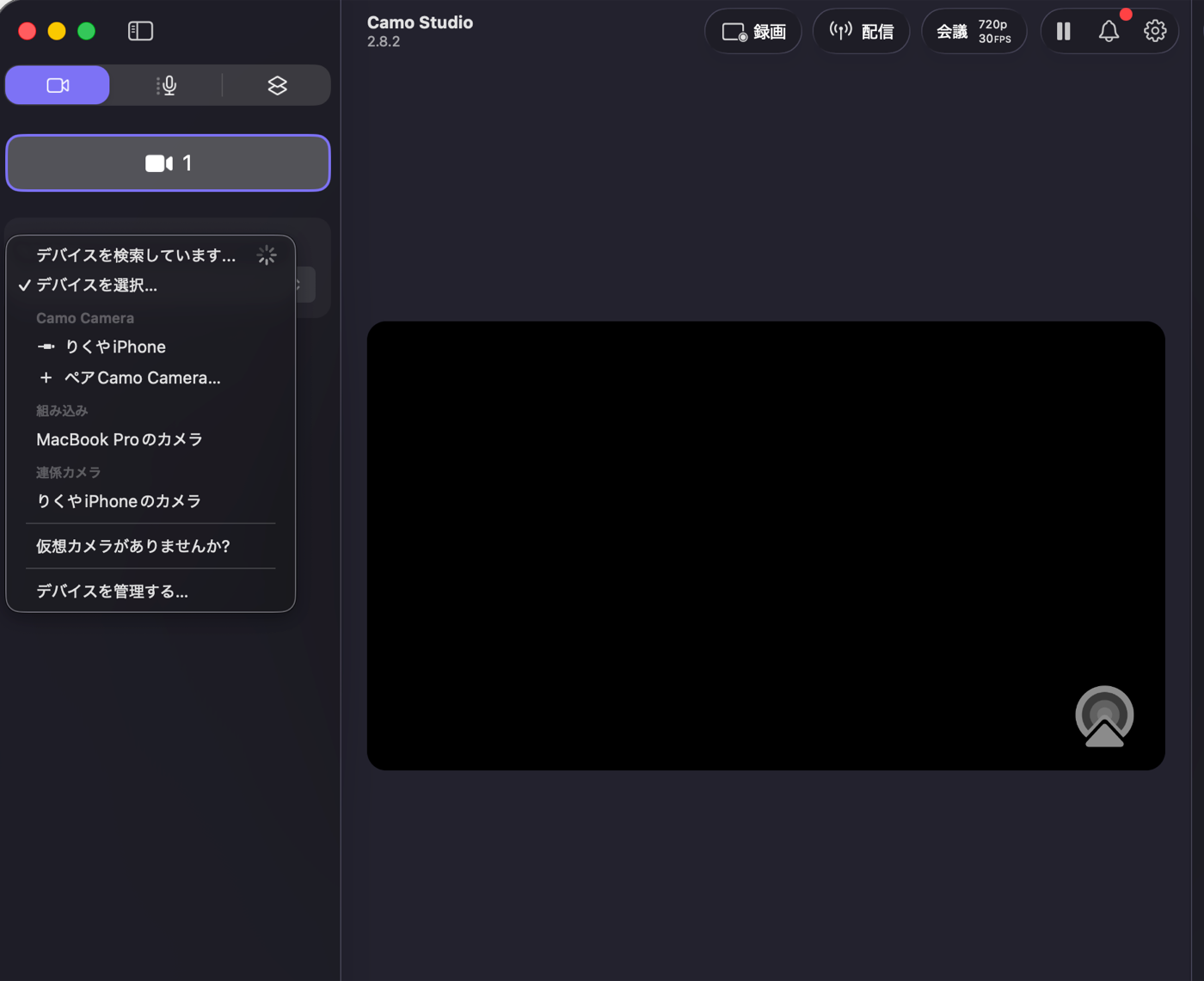Maximize the Camo Studio window
Screen dimensions: 1204x981
[x=86, y=31]
